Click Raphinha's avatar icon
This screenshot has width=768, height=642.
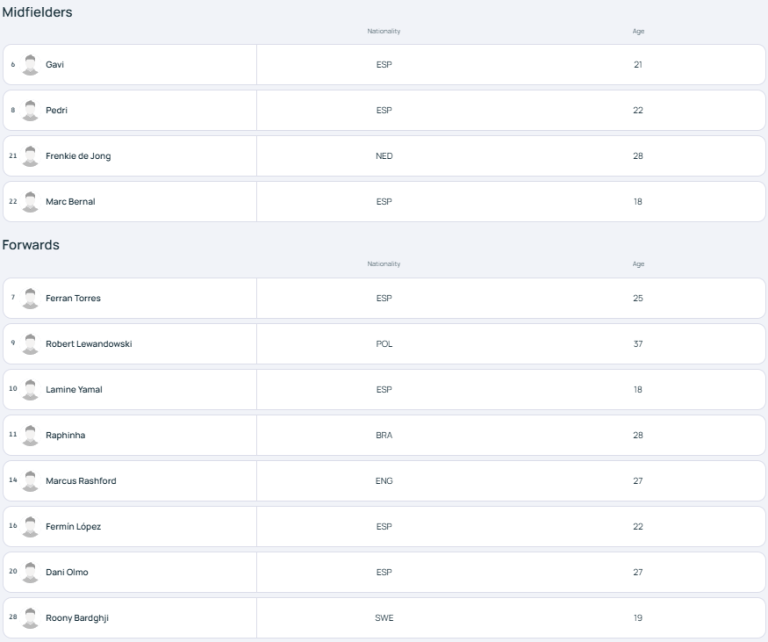tap(30, 435)
